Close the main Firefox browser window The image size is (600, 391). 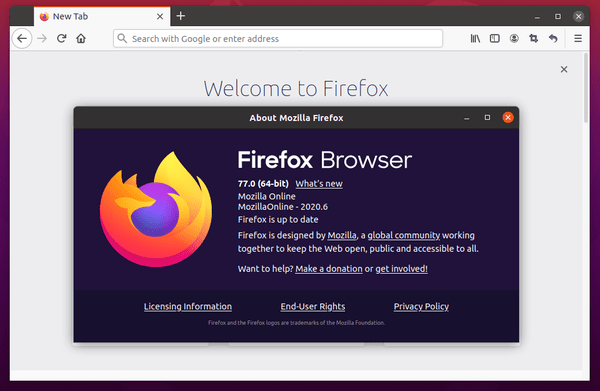click(579, 16)
